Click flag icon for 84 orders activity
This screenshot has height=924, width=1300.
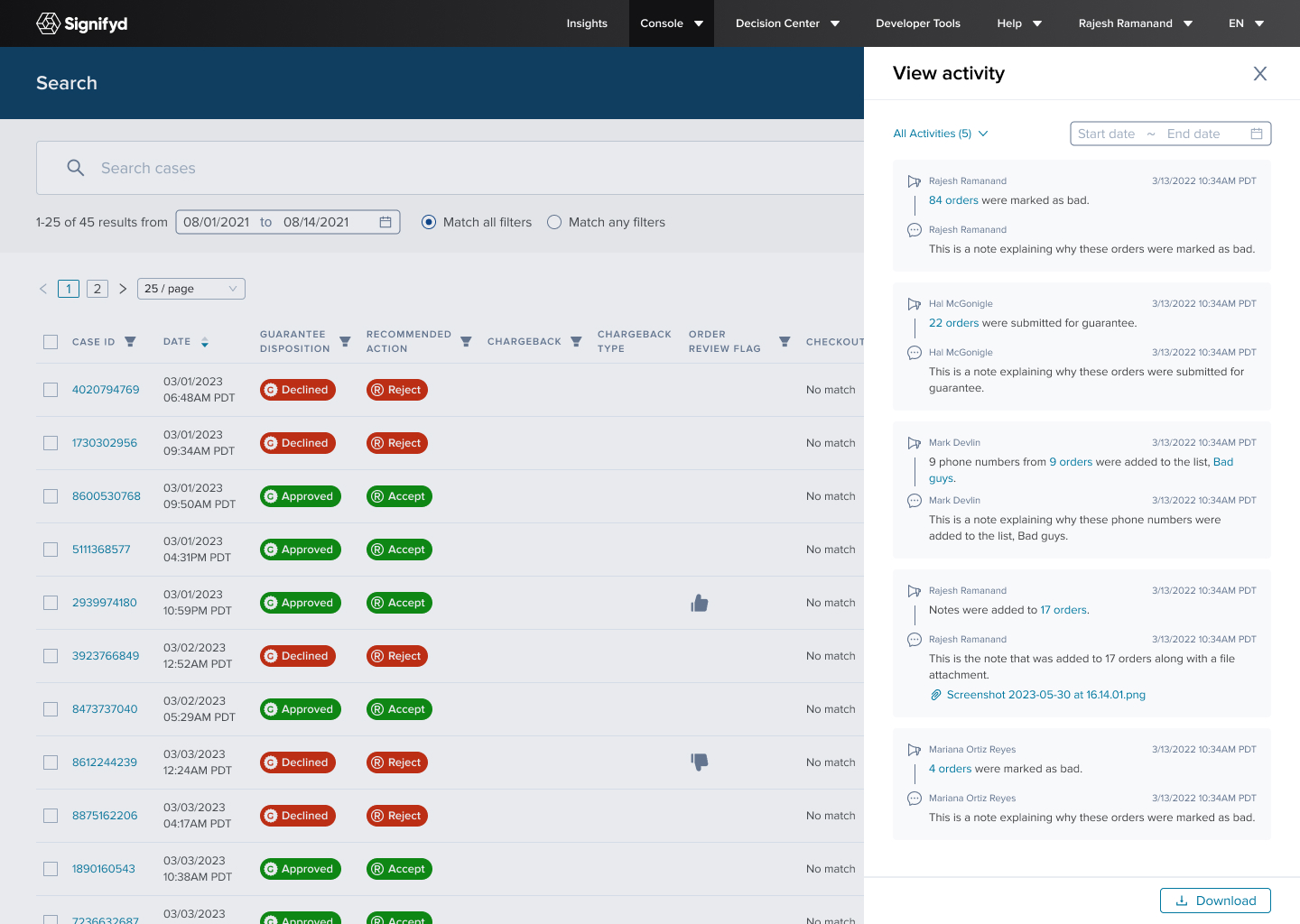(x=915, y=181)
